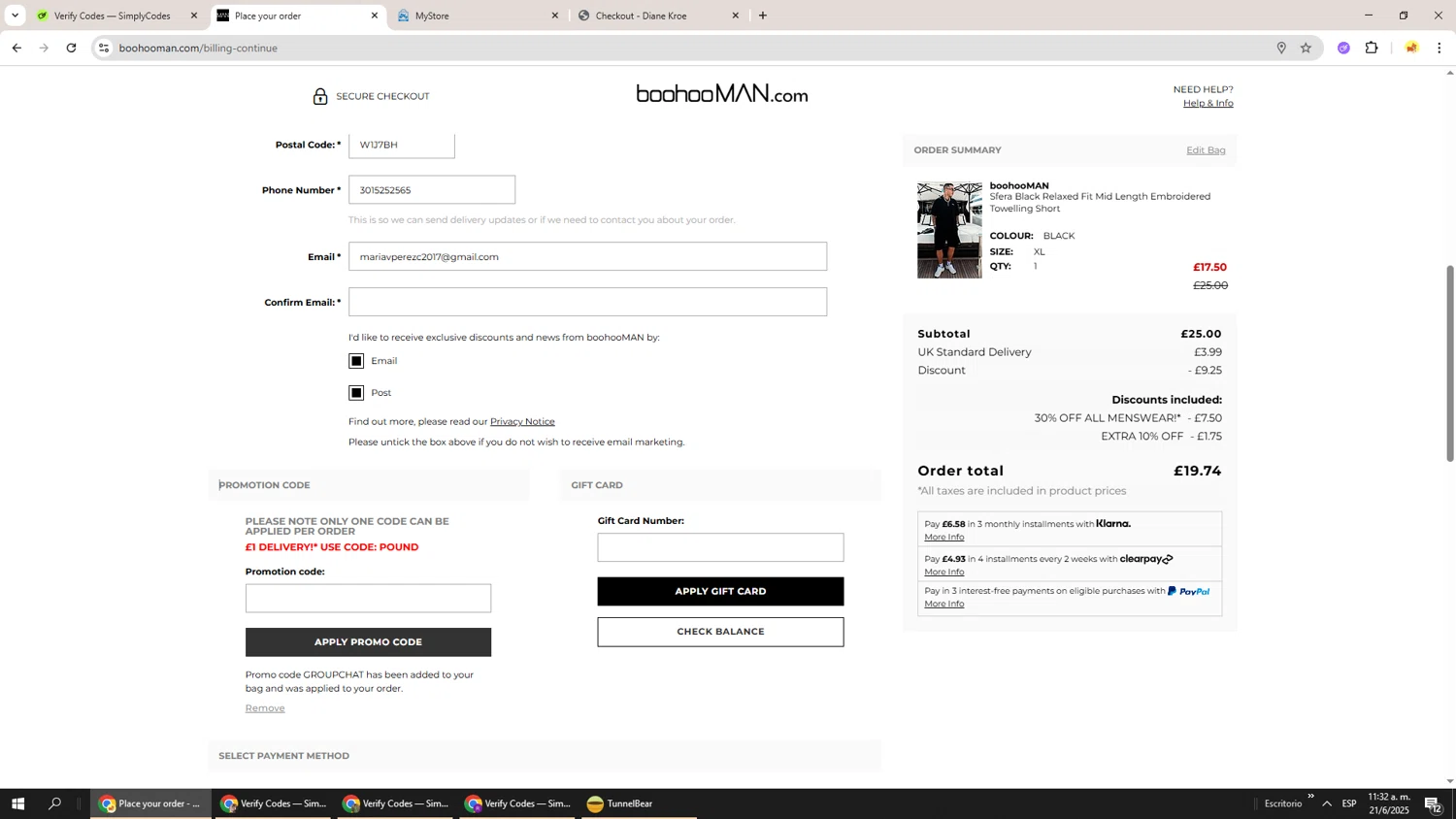The height and width of the screenshot is (819, 1456).
Task: Click the yellow profile avatar icon
Action: click(x=1411, y=48)
